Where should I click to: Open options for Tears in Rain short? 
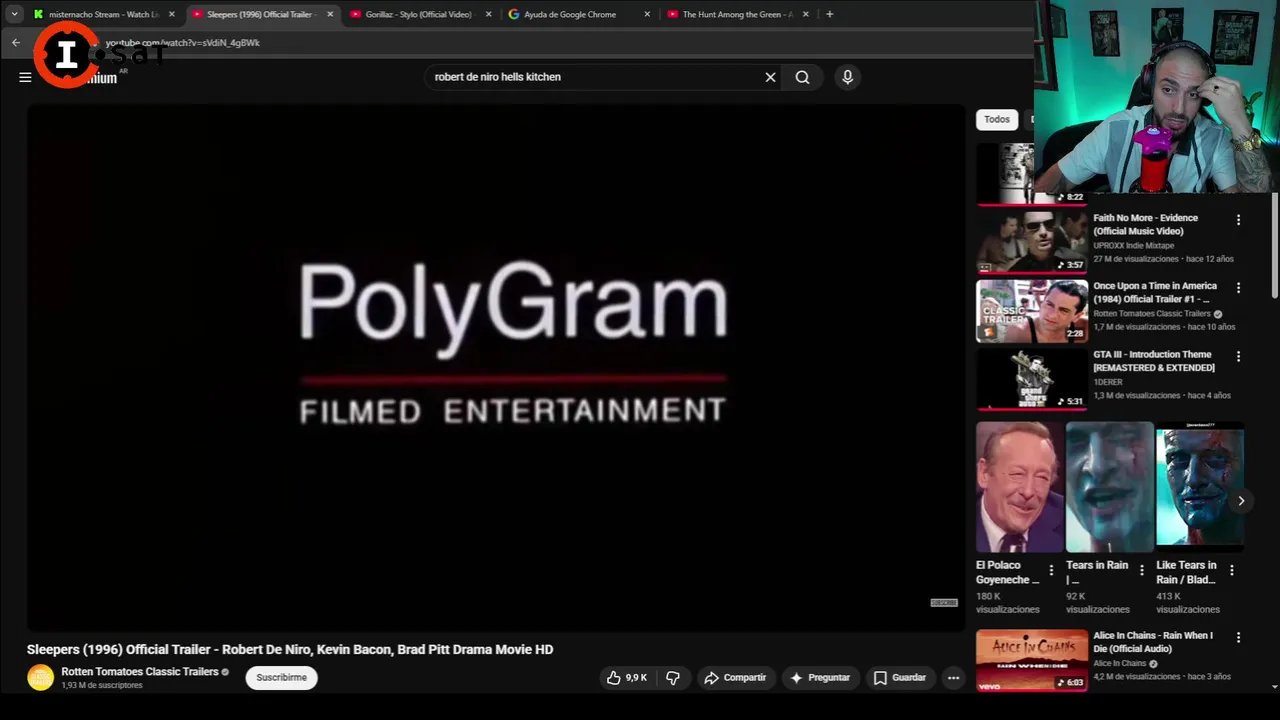point(1142,570)
